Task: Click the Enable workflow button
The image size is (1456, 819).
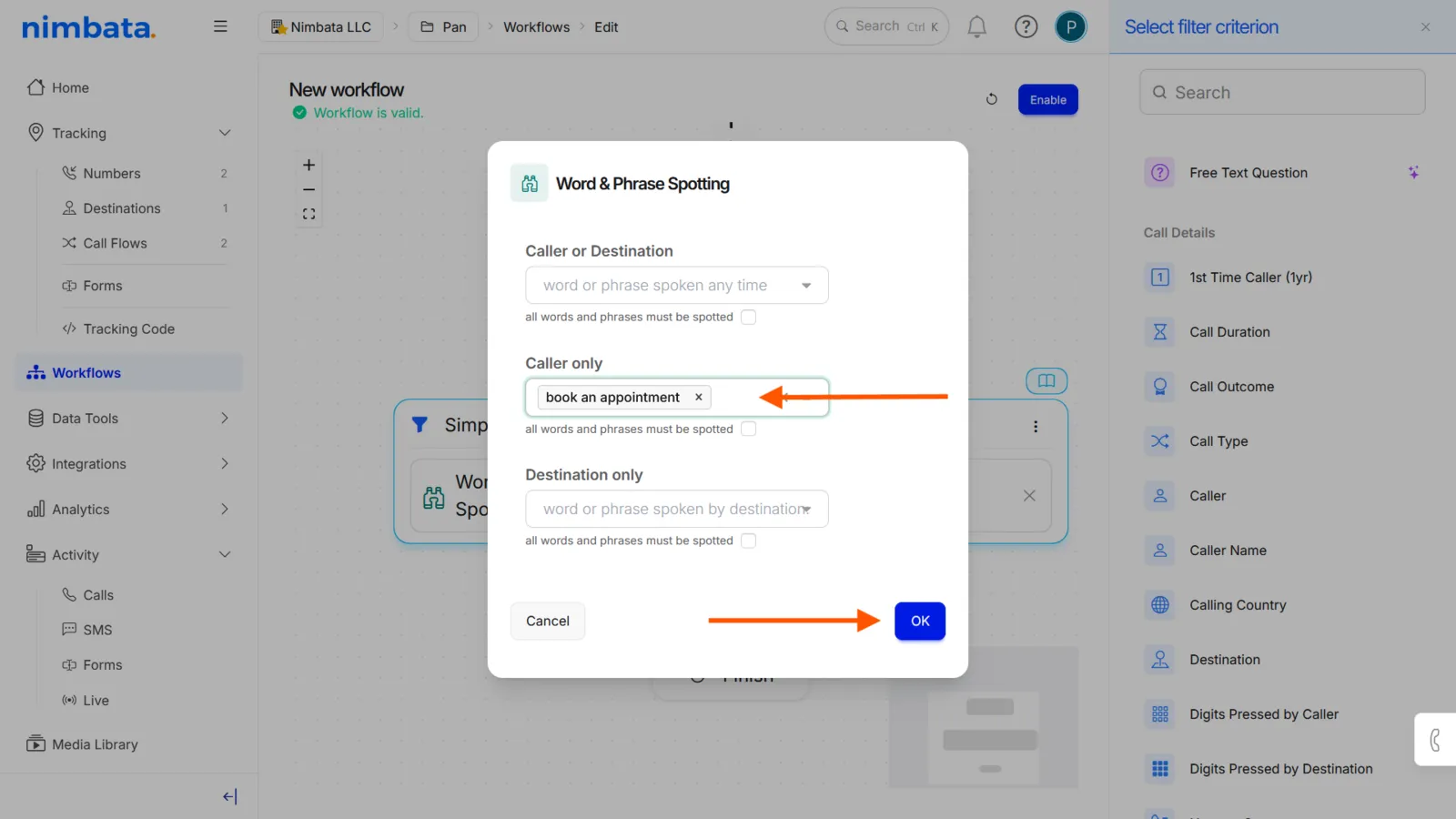Action: (1047, 99)
